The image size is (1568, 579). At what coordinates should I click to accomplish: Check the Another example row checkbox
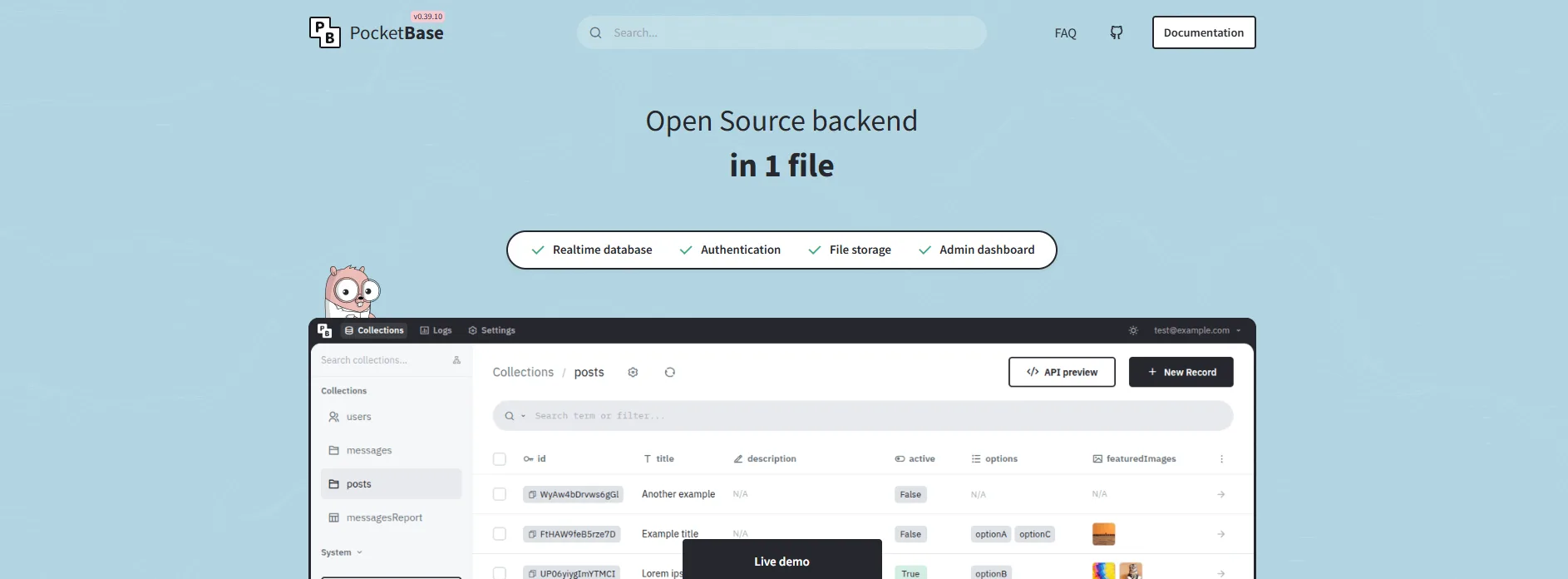tap(500, 494)
